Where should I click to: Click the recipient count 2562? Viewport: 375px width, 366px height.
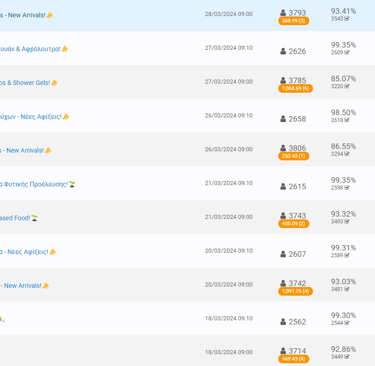click(x=297, y=322)
